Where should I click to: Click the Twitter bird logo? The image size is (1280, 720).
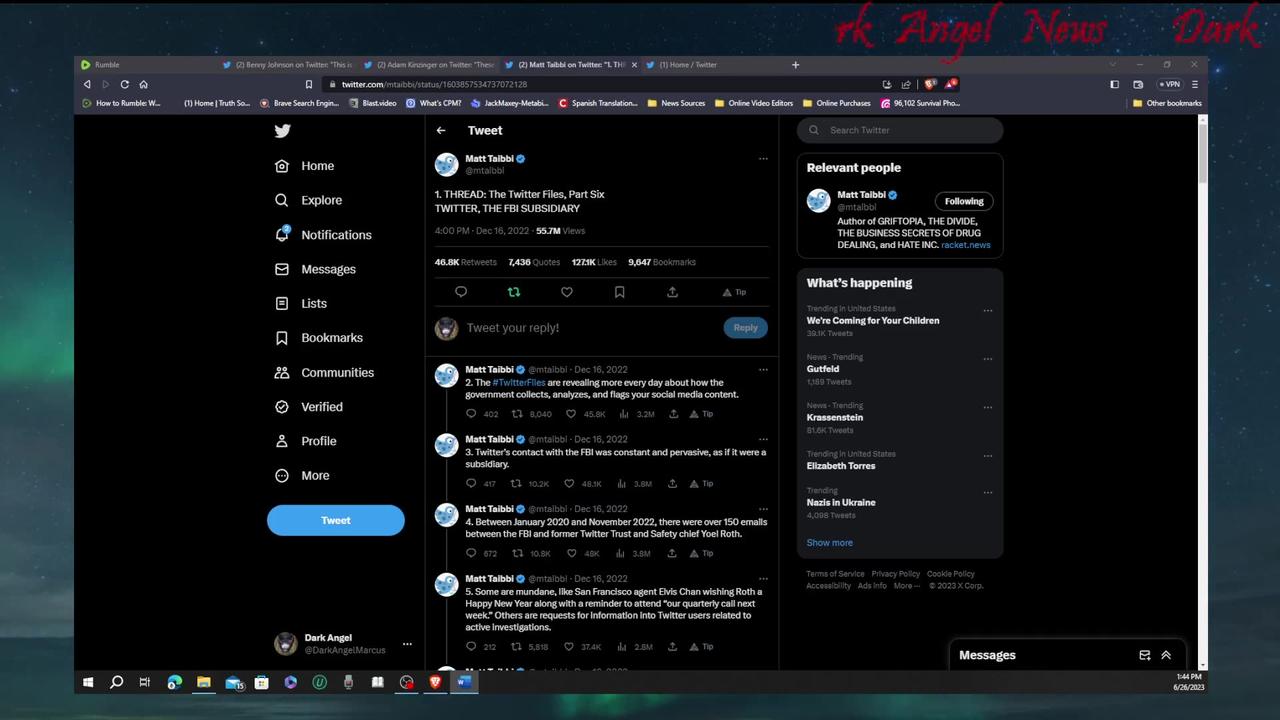pyautogui.click(x=283, y=130)
